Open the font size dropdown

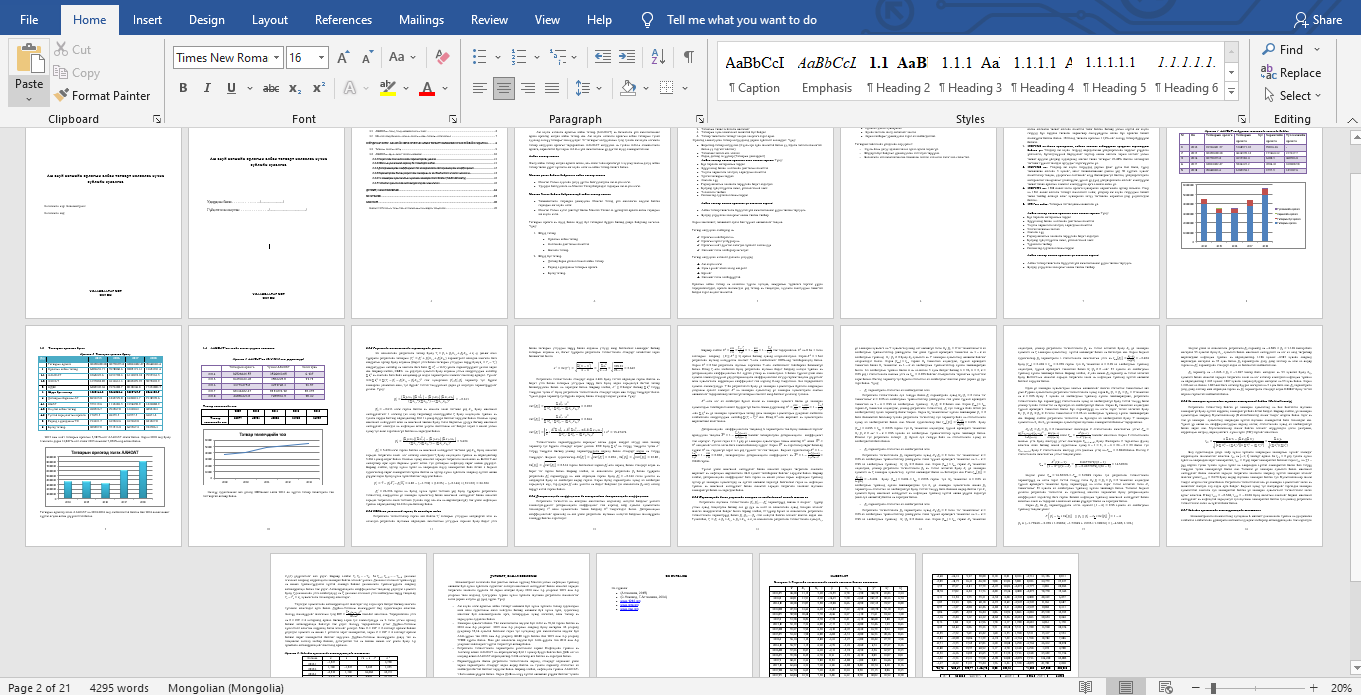point(323,58)
